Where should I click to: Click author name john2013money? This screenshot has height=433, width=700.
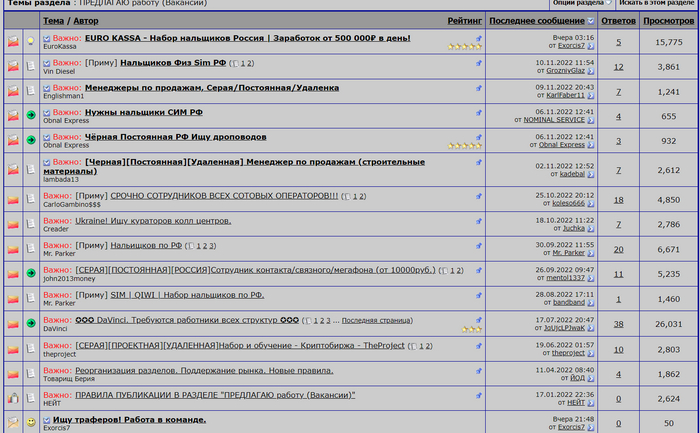coord(69,279)
